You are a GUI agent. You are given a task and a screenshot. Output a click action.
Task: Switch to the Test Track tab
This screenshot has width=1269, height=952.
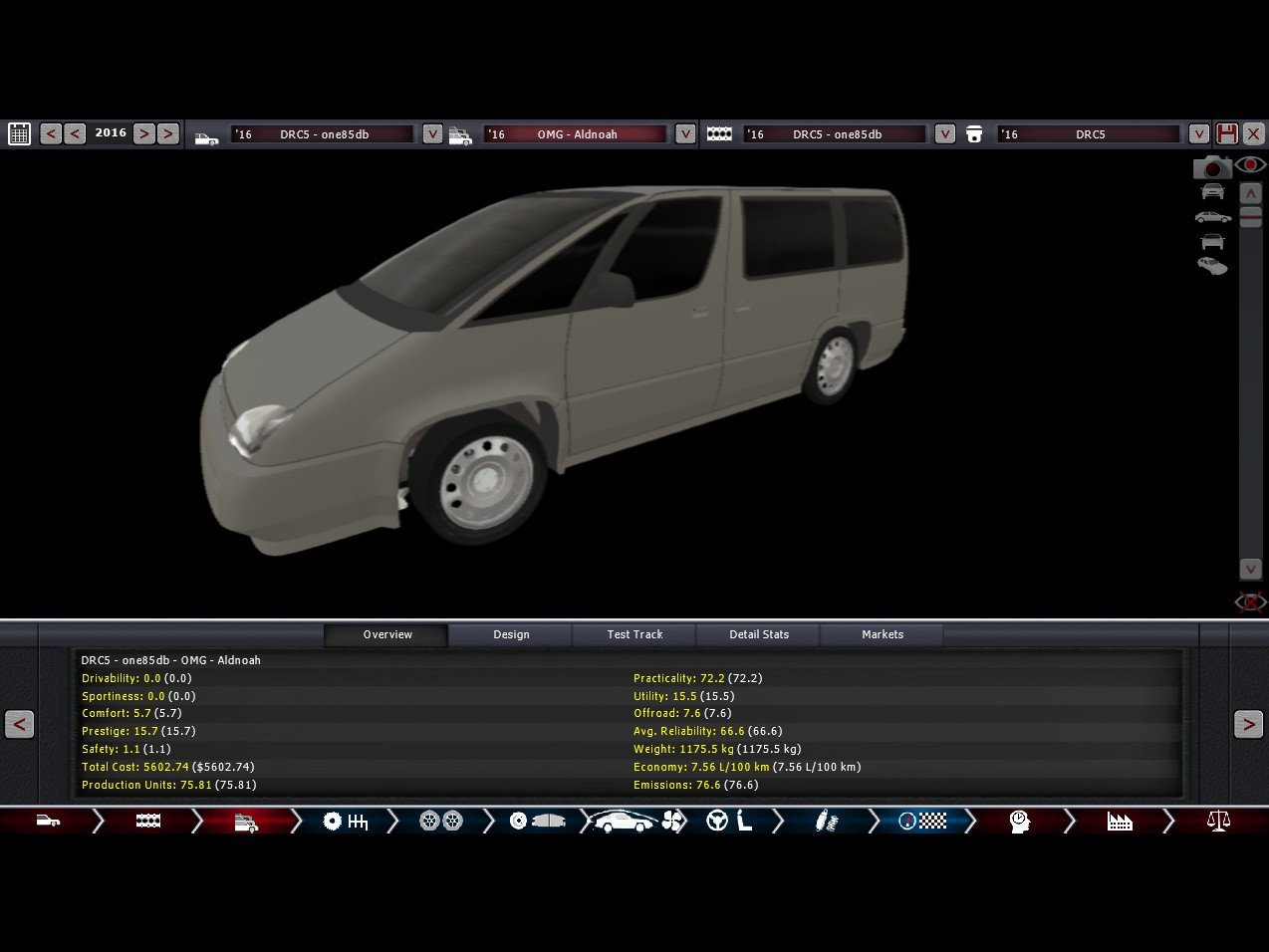[634, 634]
